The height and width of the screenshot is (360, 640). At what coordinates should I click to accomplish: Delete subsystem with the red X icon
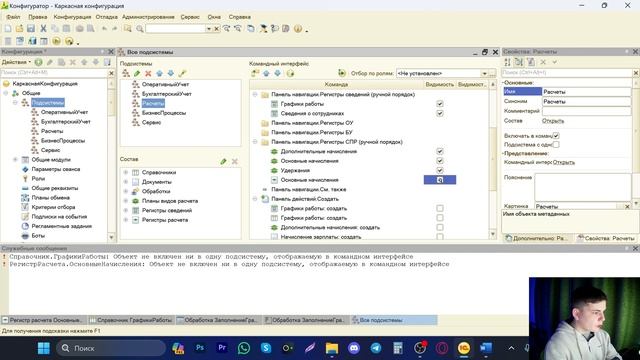coord(148,73)
